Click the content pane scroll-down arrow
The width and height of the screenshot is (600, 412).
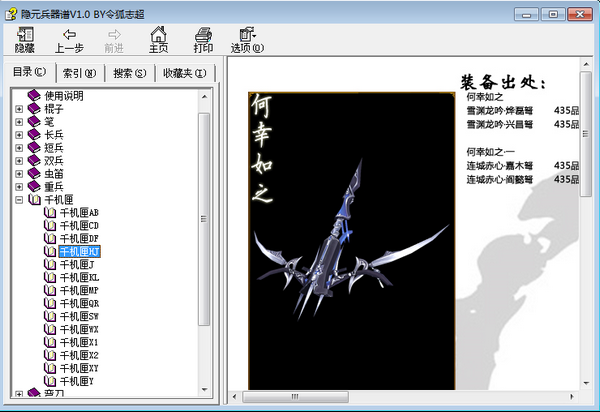pyautogui.click(x=586, y=383)
